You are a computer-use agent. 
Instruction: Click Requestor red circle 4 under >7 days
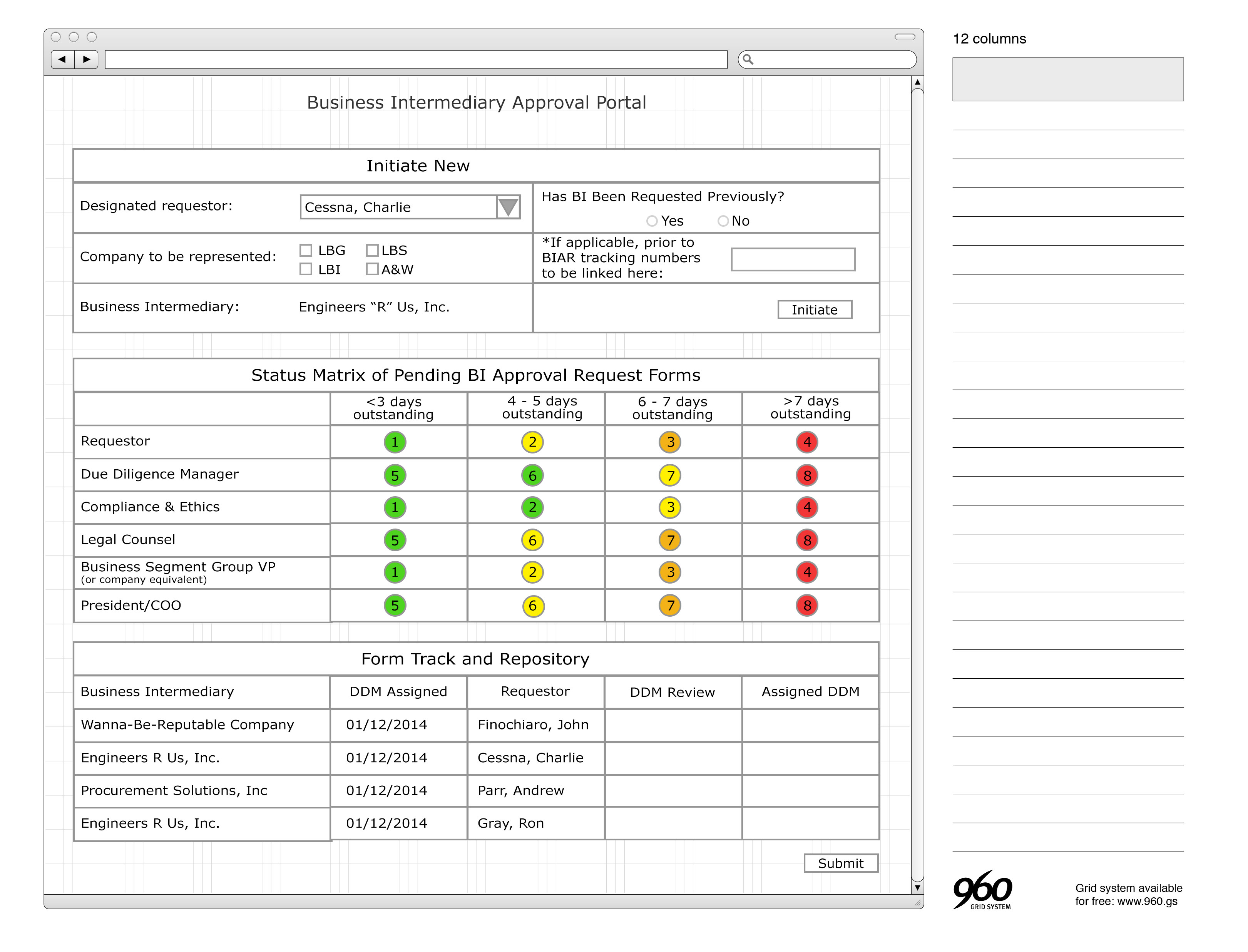click(x=807, y=442)
